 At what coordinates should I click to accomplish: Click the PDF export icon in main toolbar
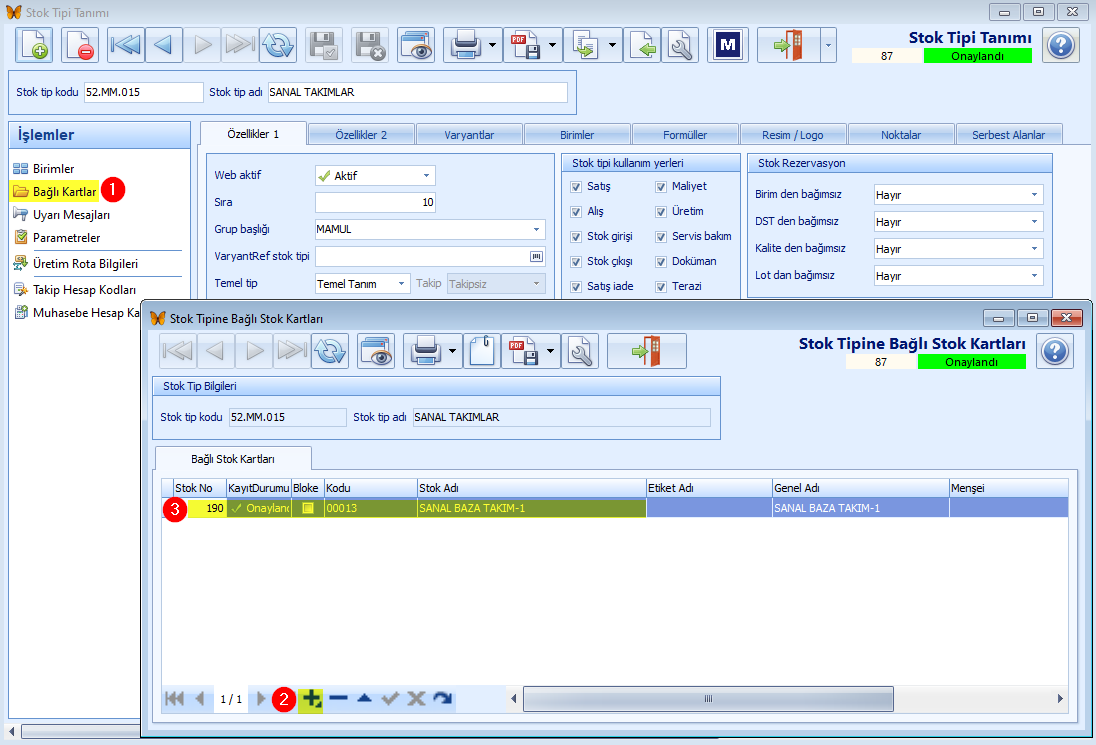524,45
